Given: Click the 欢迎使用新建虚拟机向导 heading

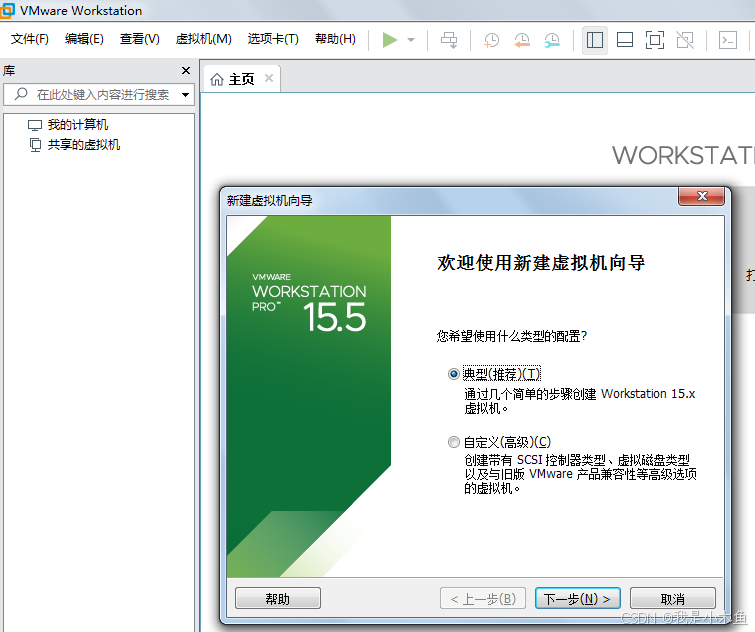Looking at the screenshot, I should click(541, 263).
